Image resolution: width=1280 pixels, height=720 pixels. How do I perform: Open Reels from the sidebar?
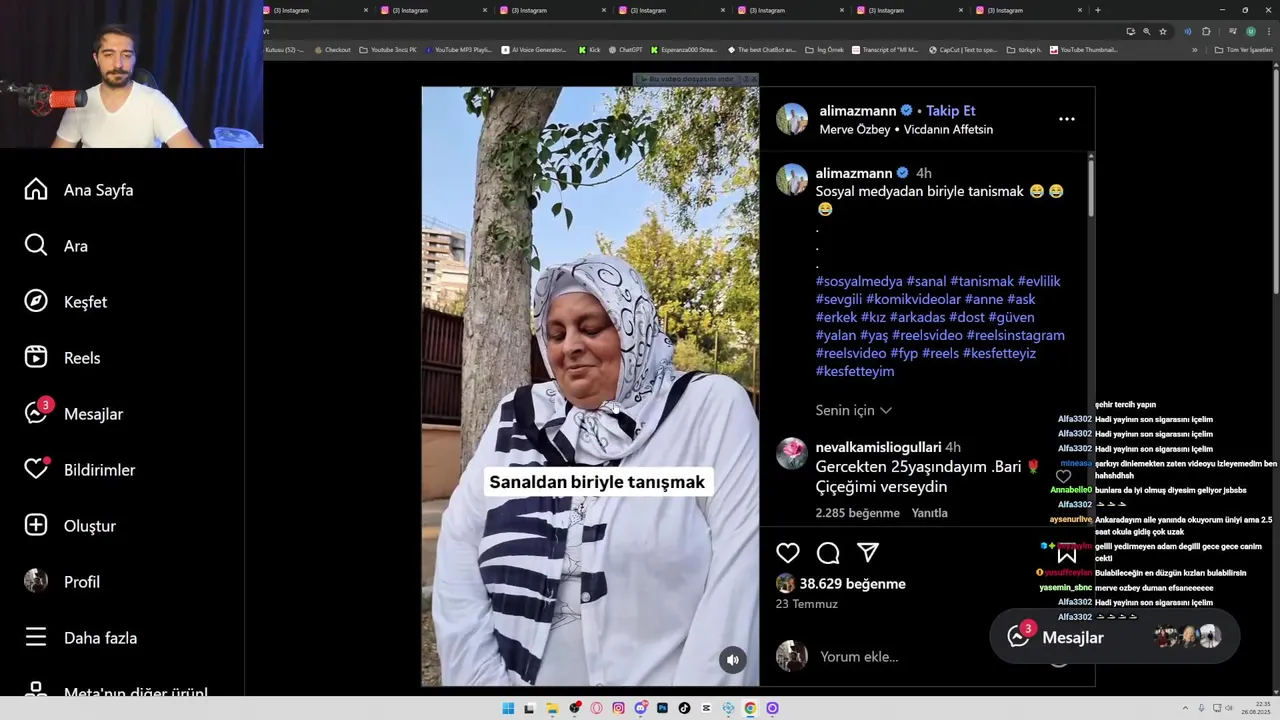(x=62, y=358)
